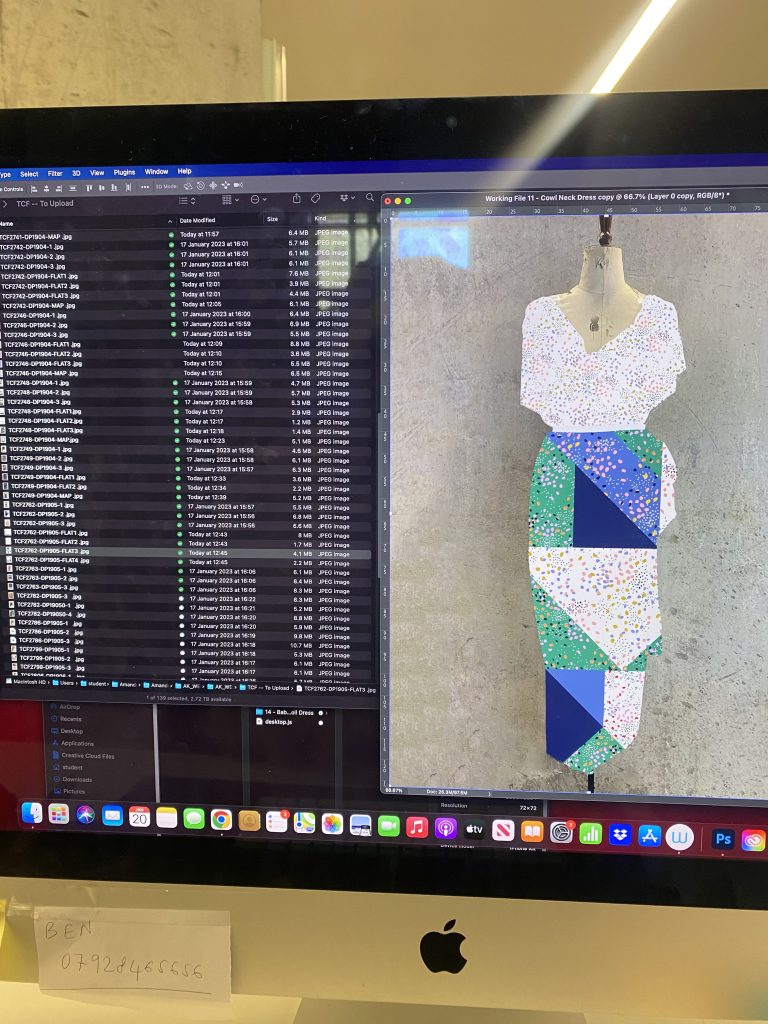Open Photoshop three-dots more align options
The image size is (768, 1024).
[x=145, y=187]
